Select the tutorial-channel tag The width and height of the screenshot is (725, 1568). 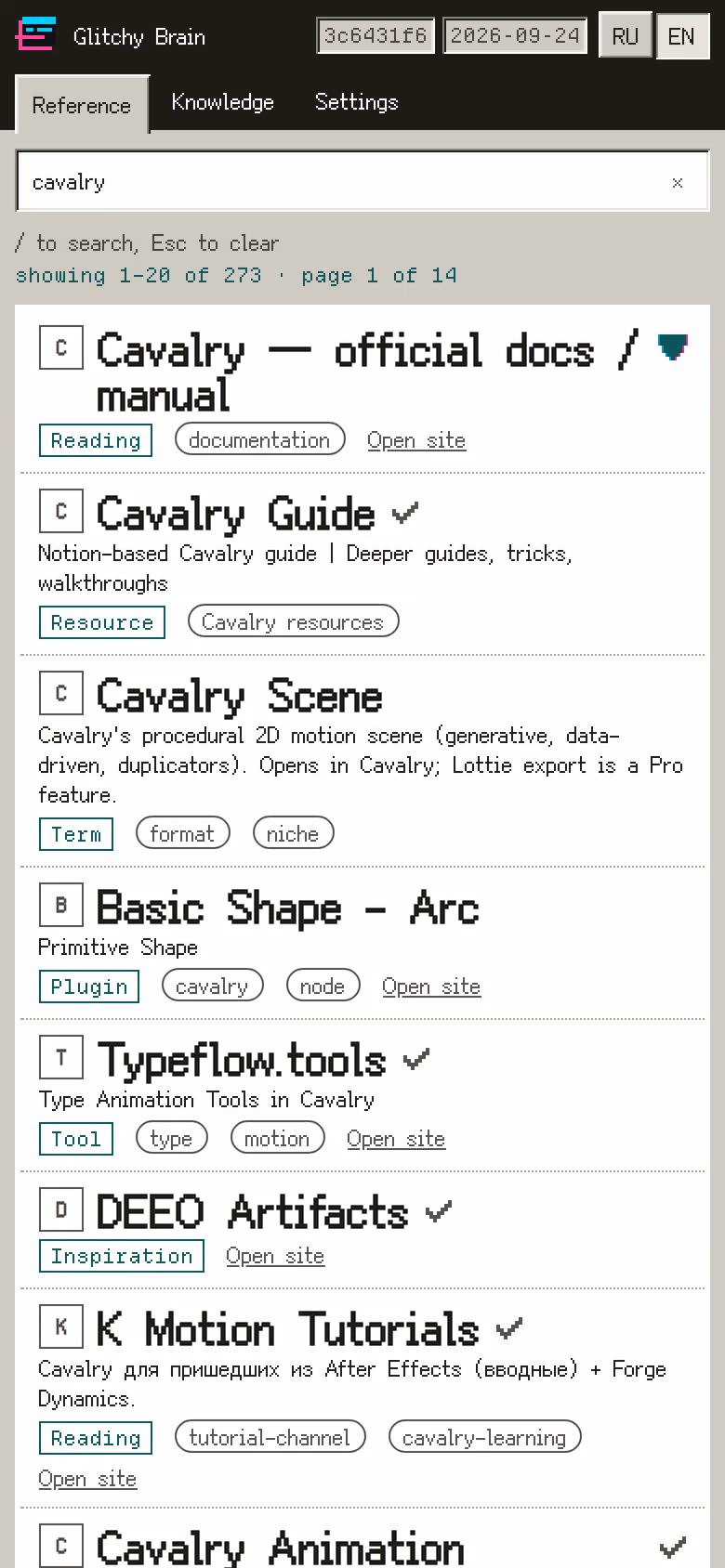point(270,1437)
